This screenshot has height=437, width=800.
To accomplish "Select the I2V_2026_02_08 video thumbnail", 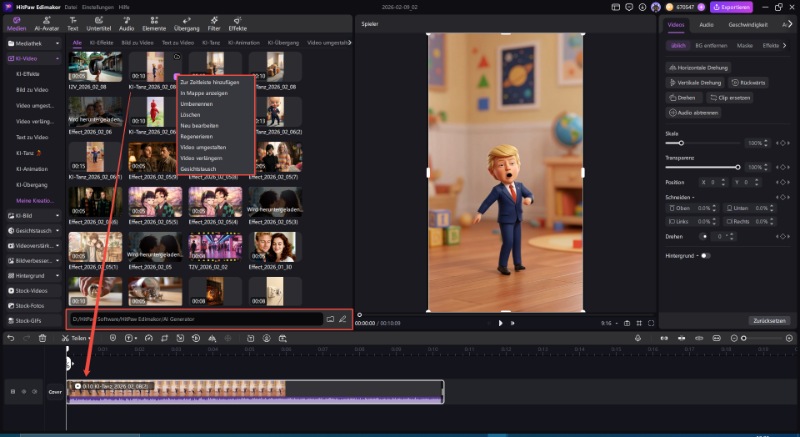I will (x=95, y=67).
